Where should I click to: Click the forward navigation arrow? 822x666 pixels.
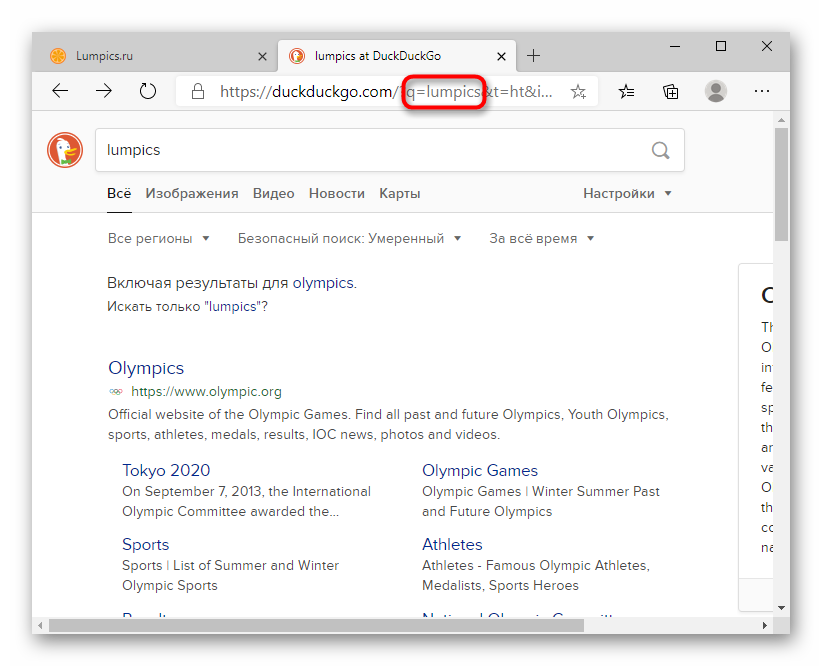click(x=104, y=91)
